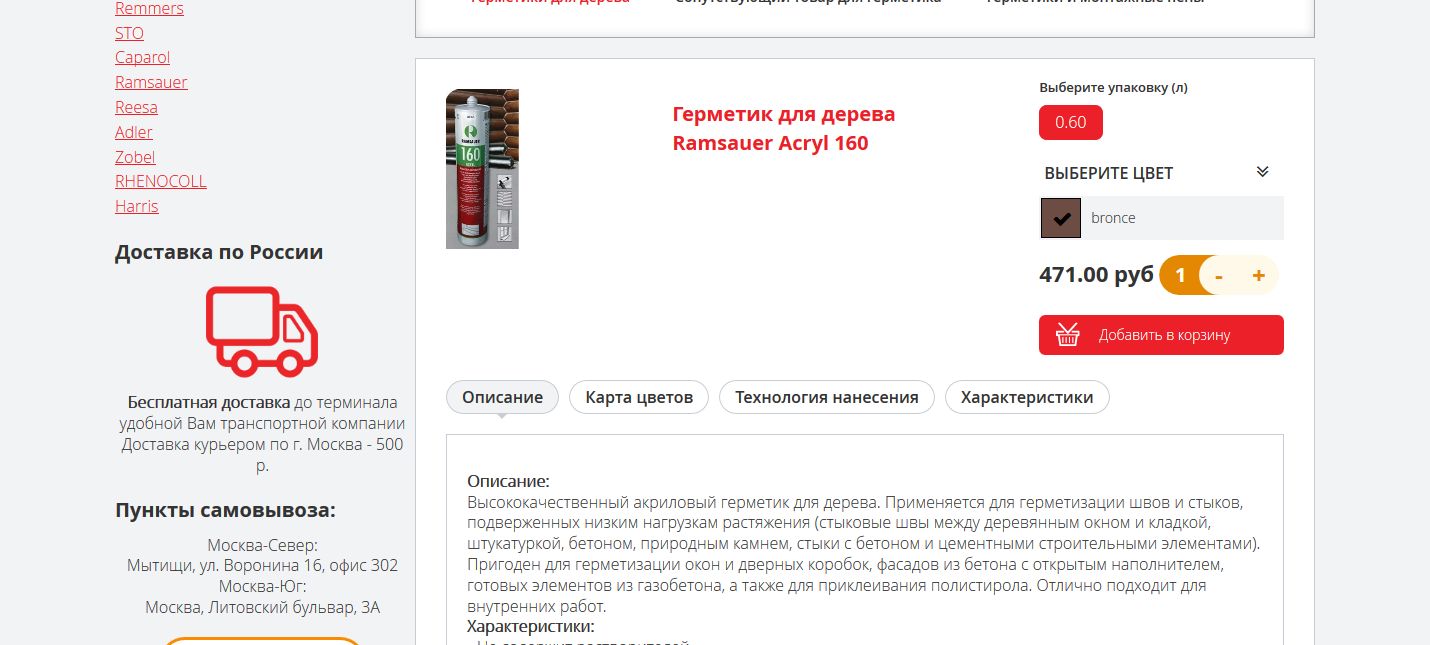Expand the ВЫБЕРИТЕ ЦВЕТ double-chevron
Screen dimensions: 1430x645
pyautogui.click(x=1262, y=172)
